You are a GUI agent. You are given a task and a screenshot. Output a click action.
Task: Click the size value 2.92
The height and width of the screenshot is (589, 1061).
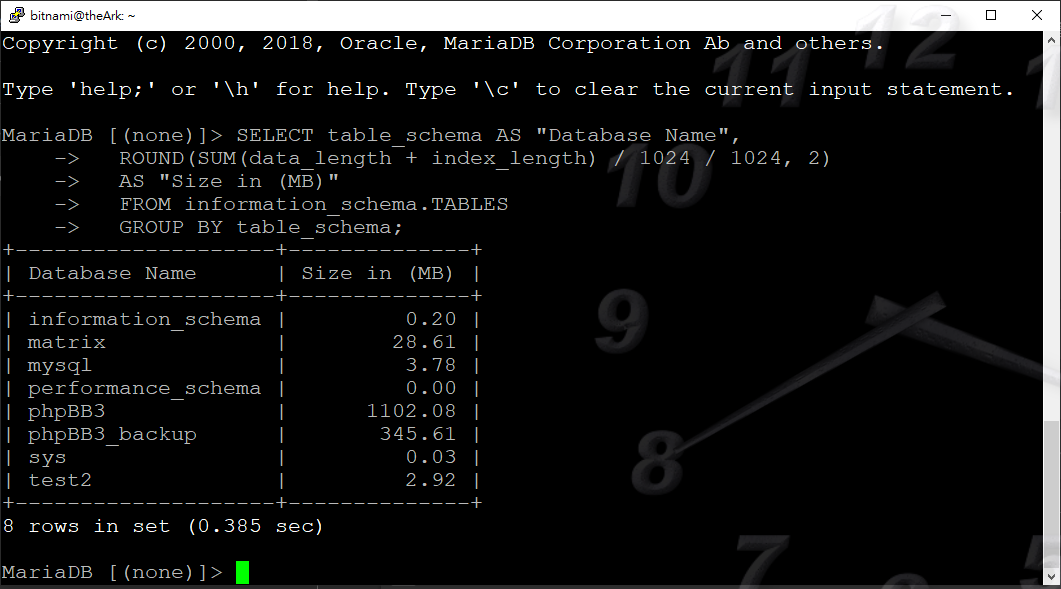[x=431, y=480]
